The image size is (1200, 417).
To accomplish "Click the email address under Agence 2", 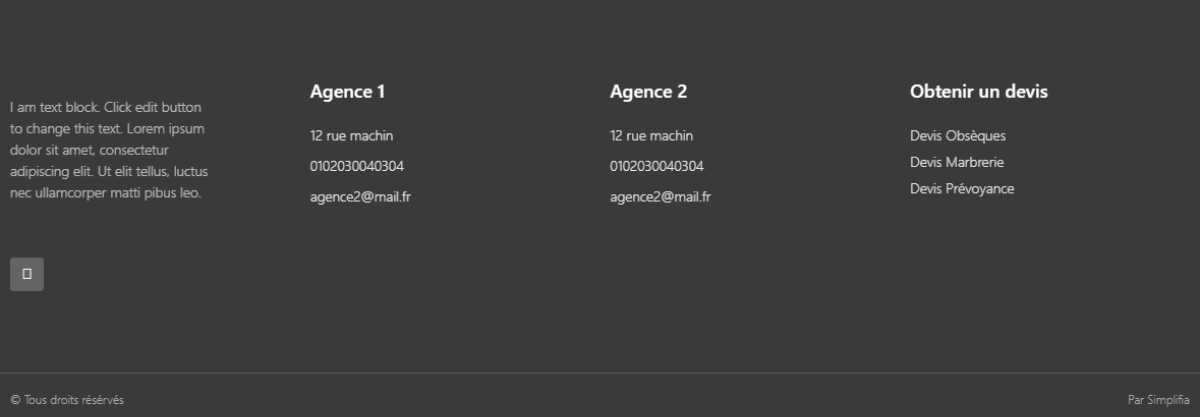I will (x=660, y=197).
